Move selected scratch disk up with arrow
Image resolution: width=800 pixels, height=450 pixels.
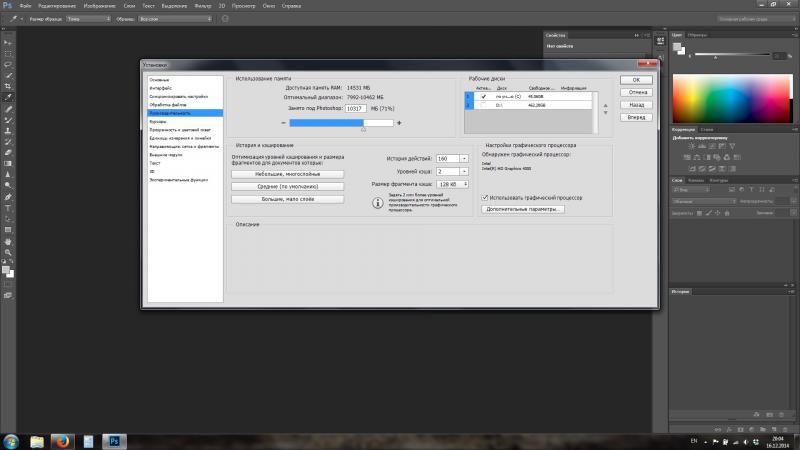(x=606, y=106)
